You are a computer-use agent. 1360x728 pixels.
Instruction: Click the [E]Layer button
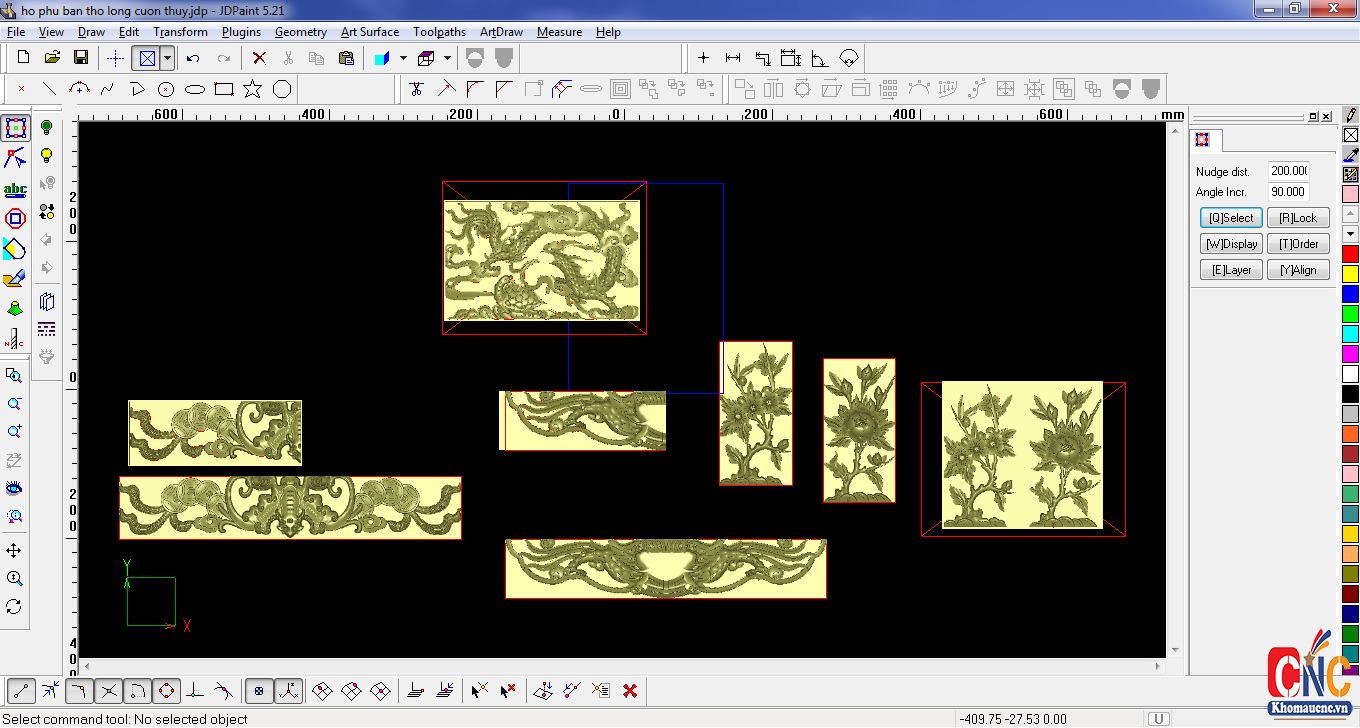[1231, 270]
